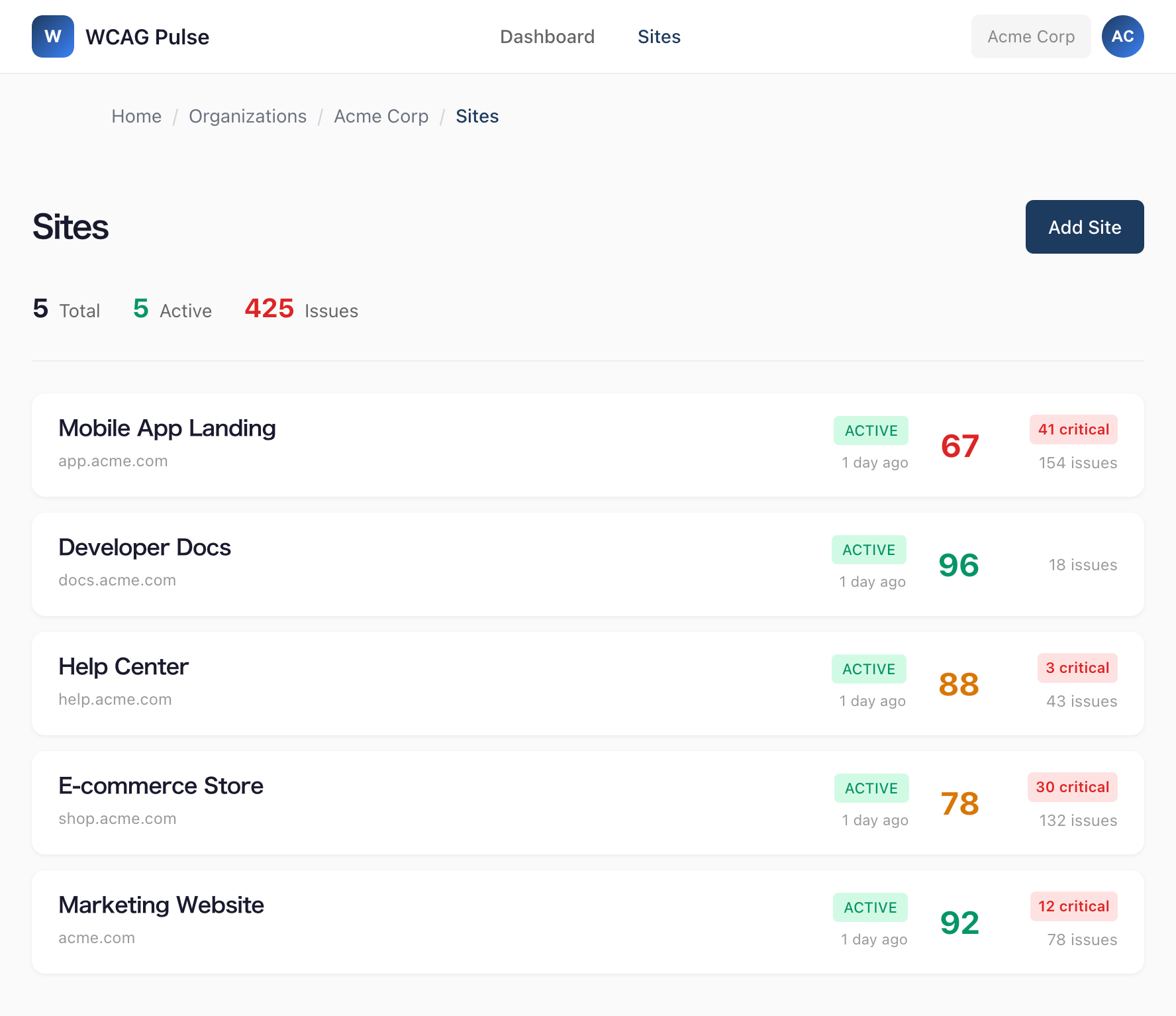Switch to the Sites tab
The height and width of the screenshot is (1016, 1176).
tap(659, 36)
